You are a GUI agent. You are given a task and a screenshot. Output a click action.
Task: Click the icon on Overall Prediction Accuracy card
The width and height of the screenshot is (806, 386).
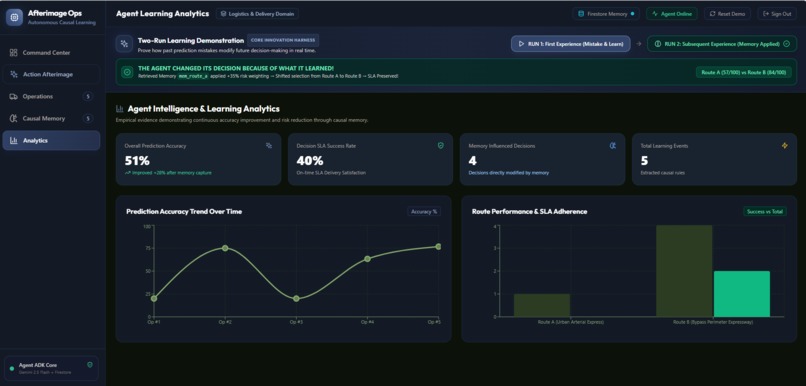[269, 146]
